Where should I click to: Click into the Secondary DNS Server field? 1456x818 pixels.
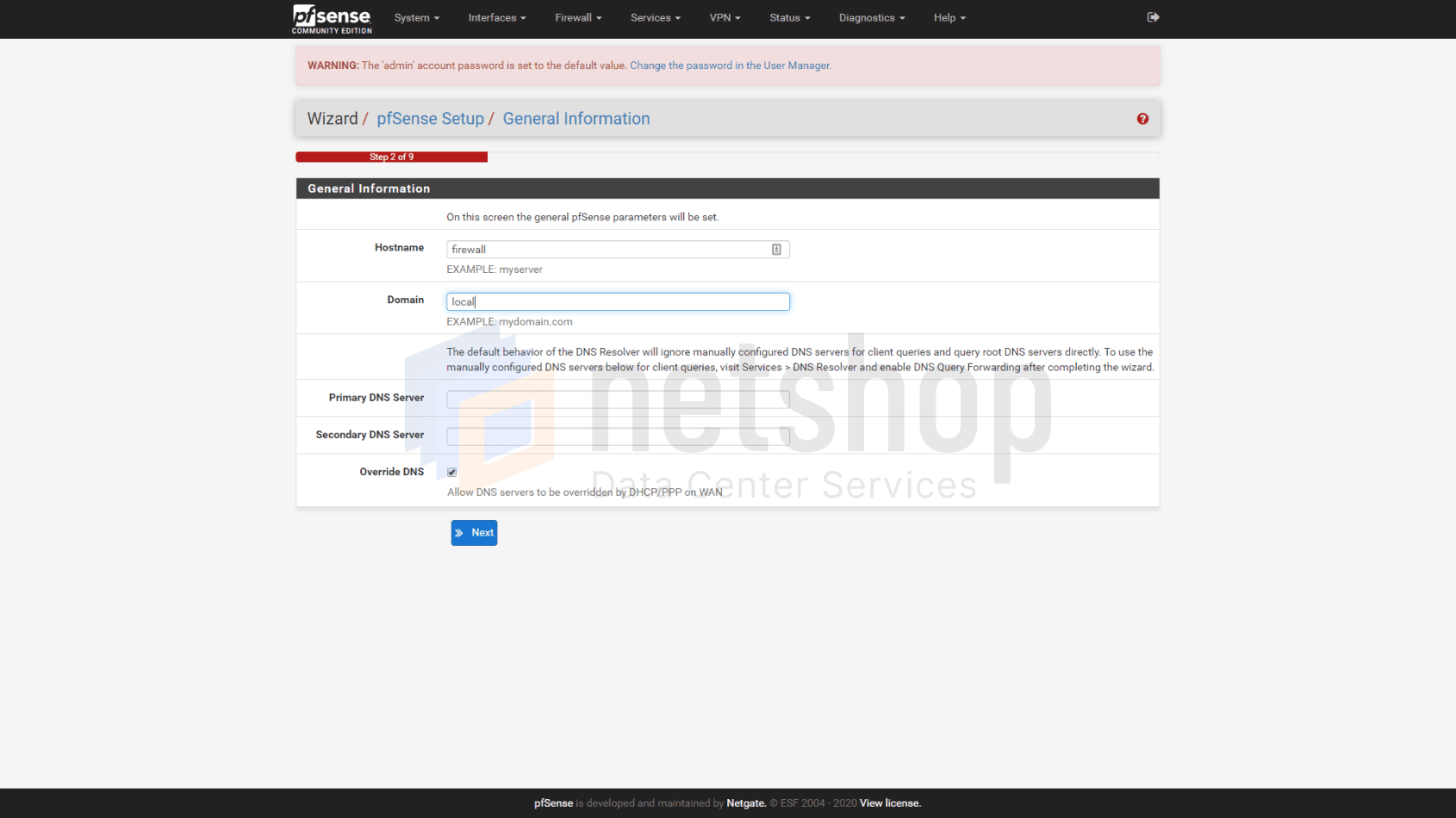(617, 436)
